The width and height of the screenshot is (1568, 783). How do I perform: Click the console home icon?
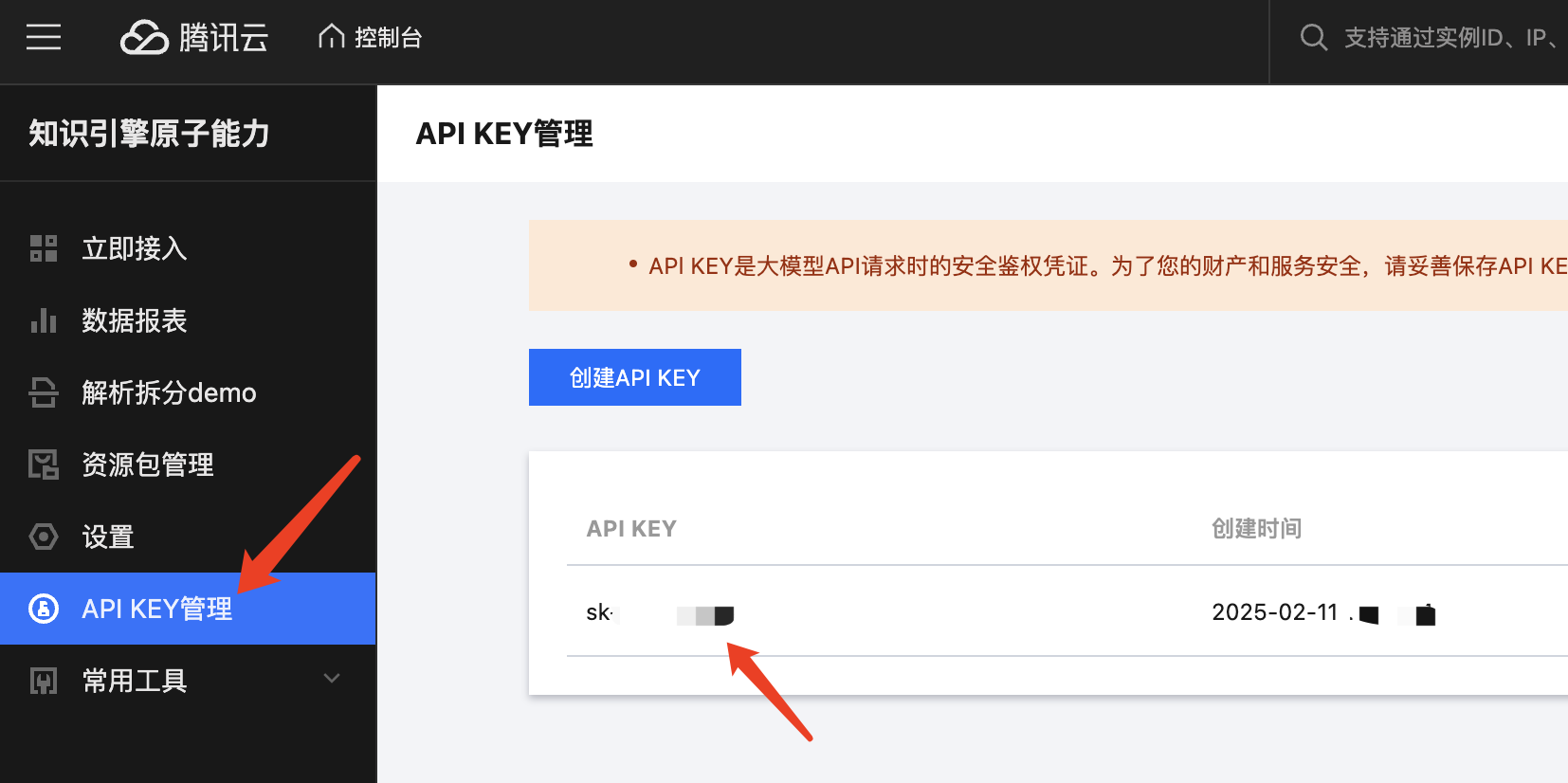(x=331, y=36)
